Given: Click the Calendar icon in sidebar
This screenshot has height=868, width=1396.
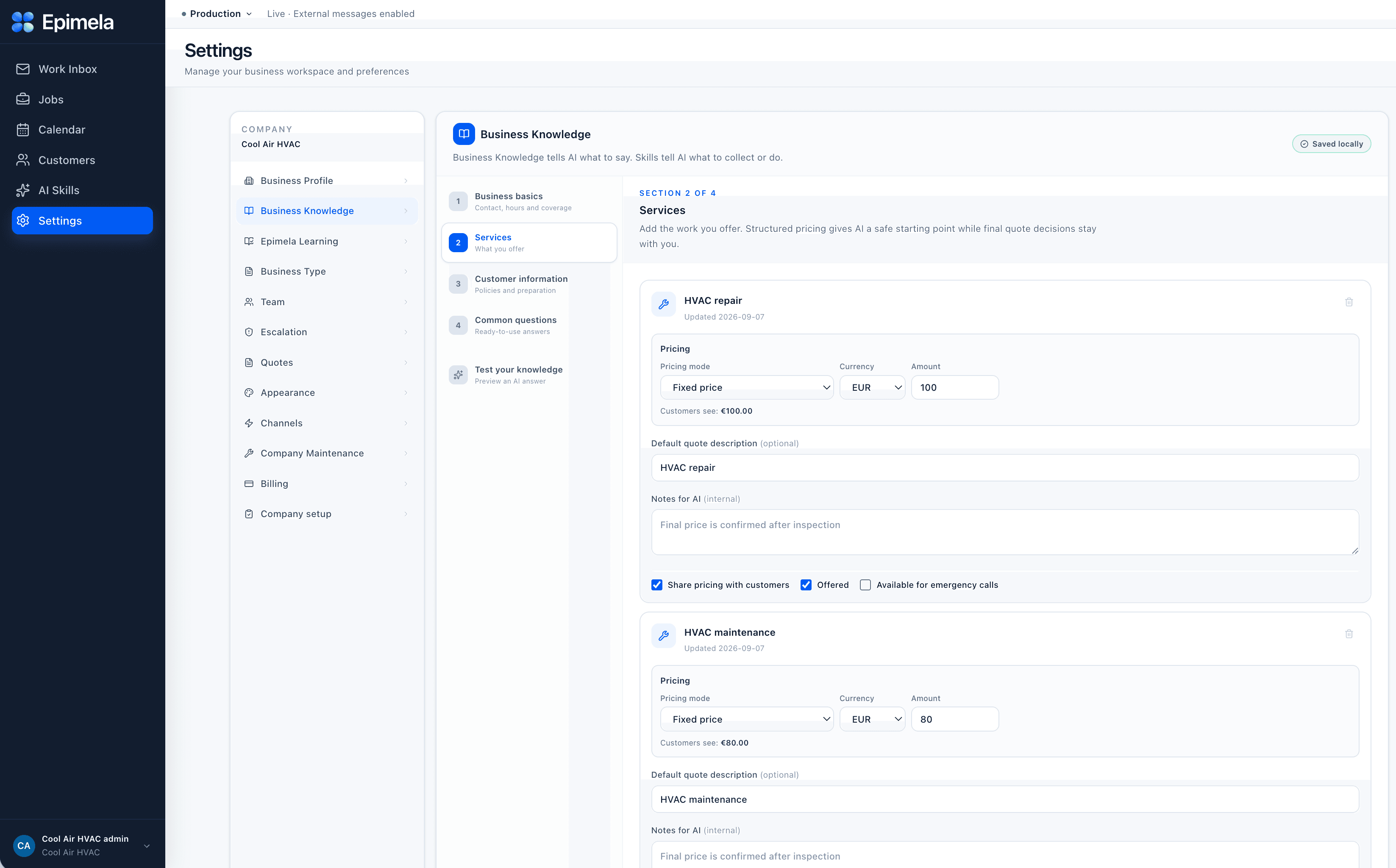Looking at the screenshot, I should pyautogui.click(x=23, y=130).
